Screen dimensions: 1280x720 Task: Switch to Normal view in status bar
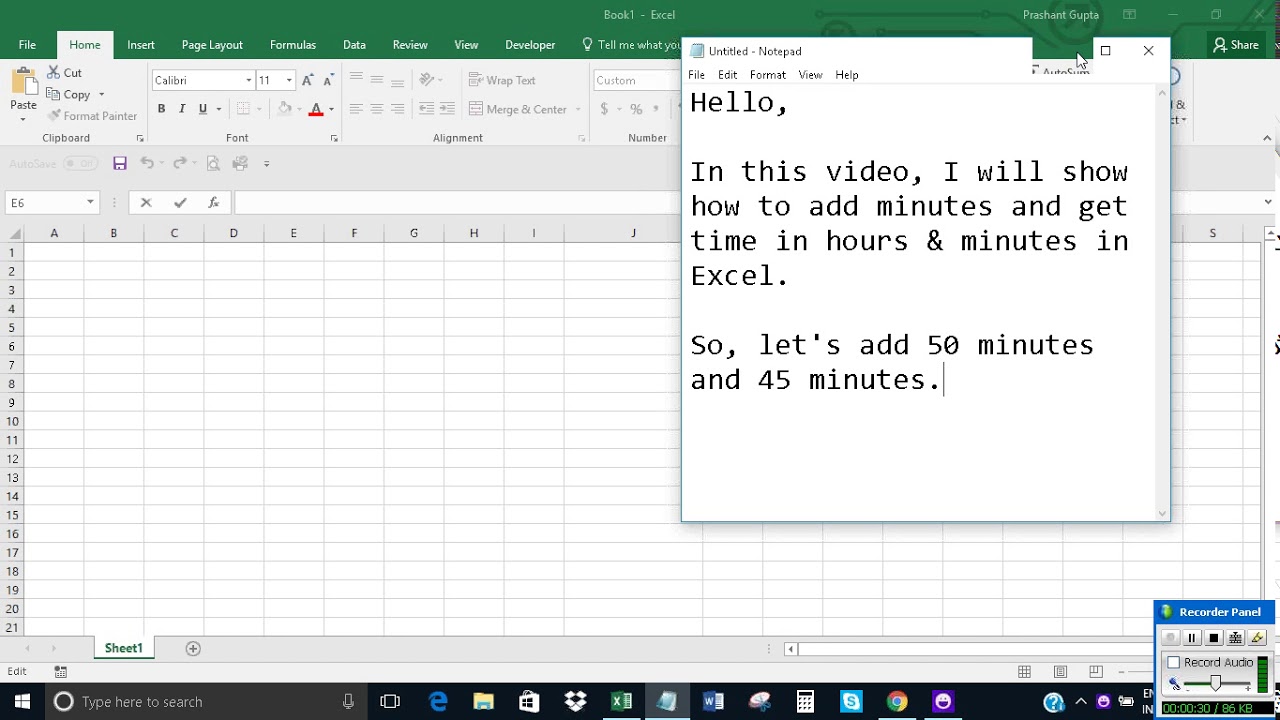tap(1024, 671)
